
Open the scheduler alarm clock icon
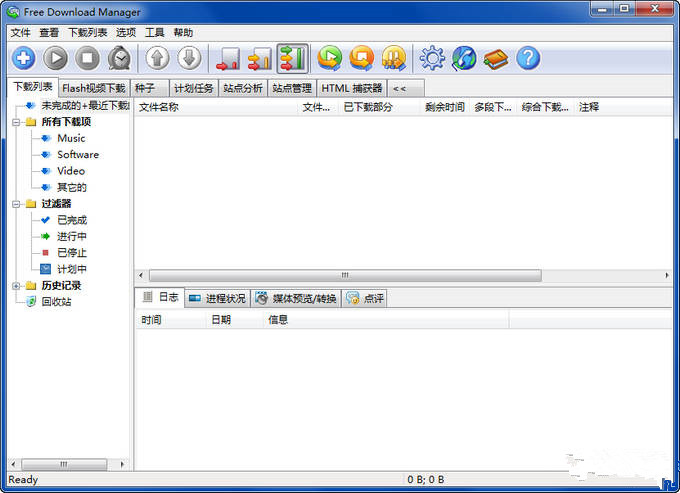point(119,58)
